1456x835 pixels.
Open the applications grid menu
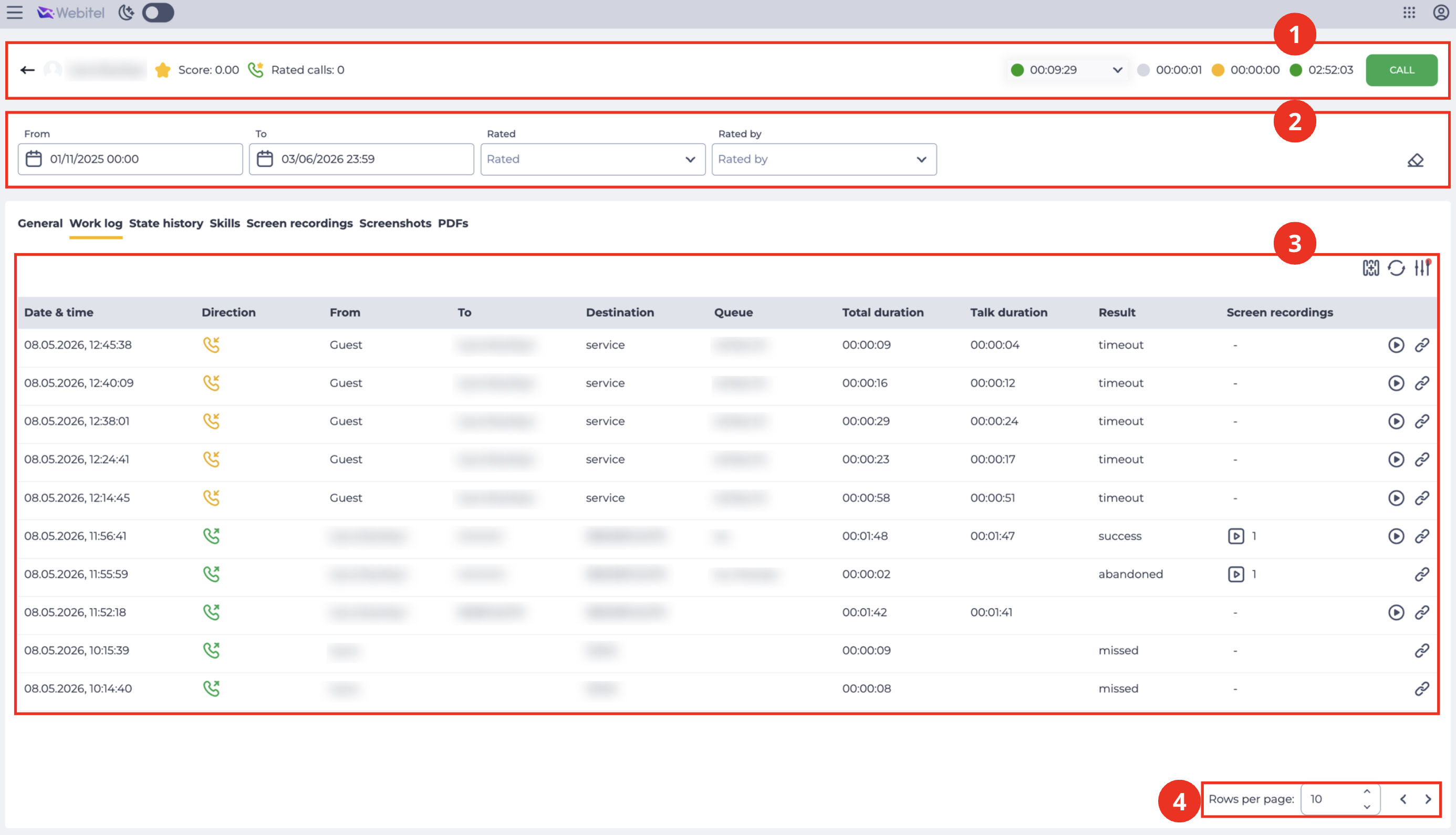[x=1409, y=13]
